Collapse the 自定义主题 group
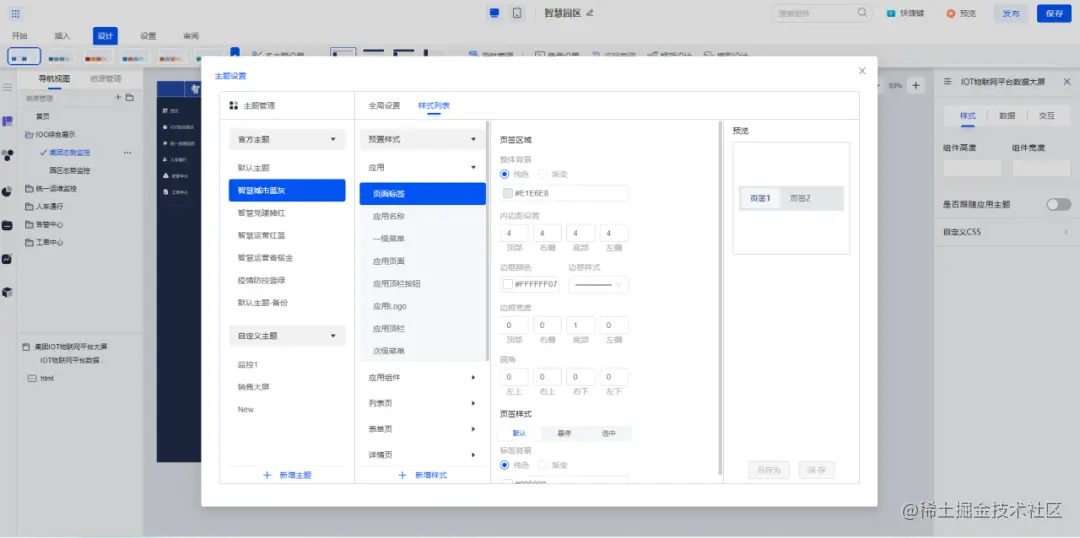This screenshot has width=1080, height=538. 287,335
